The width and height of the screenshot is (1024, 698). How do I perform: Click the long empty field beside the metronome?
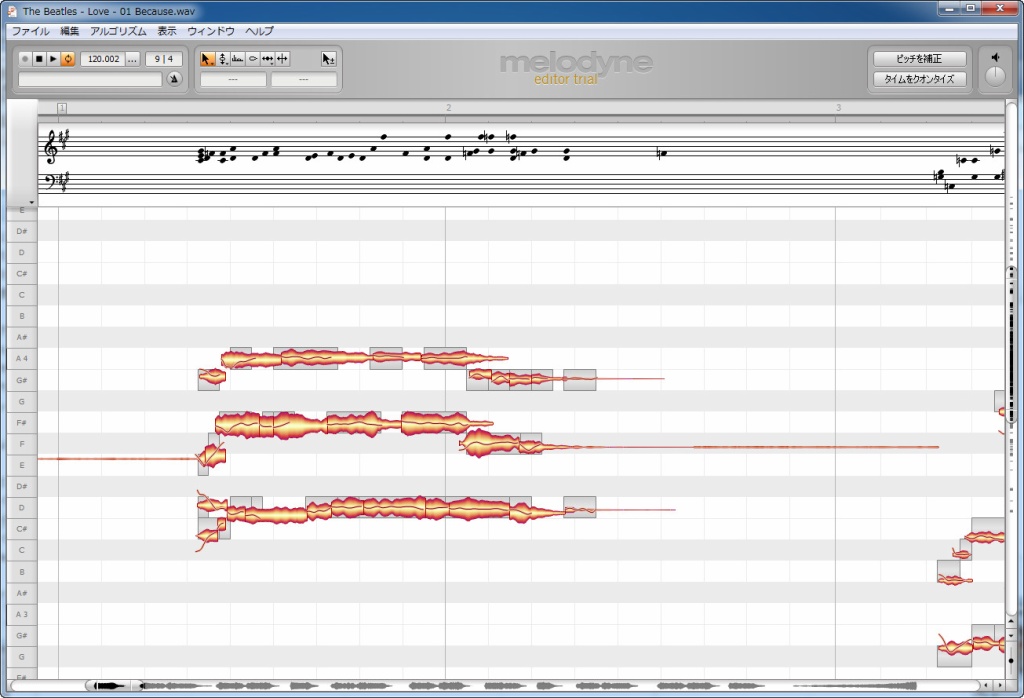[x=90, y=79]
